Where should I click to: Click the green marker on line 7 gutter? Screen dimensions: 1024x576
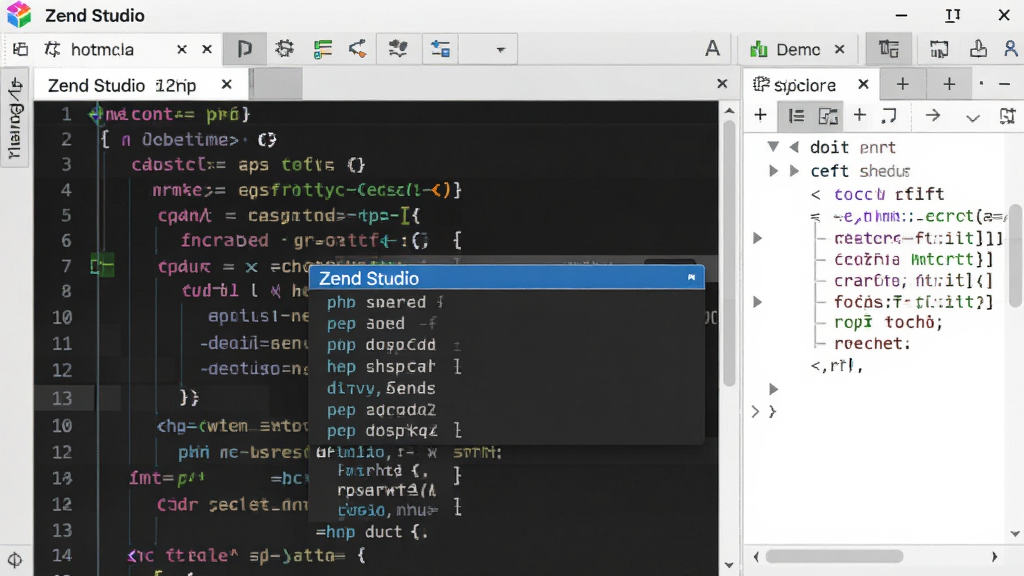click(102, 266)
